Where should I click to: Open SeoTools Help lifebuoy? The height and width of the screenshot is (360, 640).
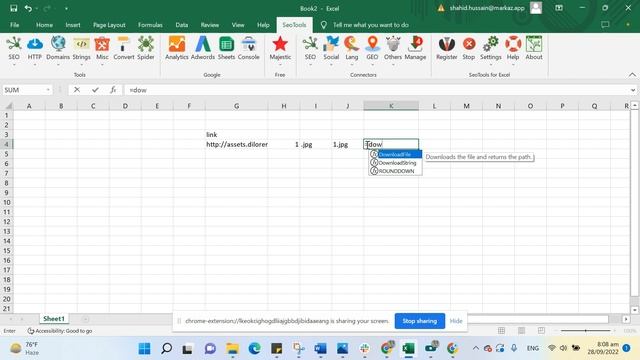[x=513, y=49]
